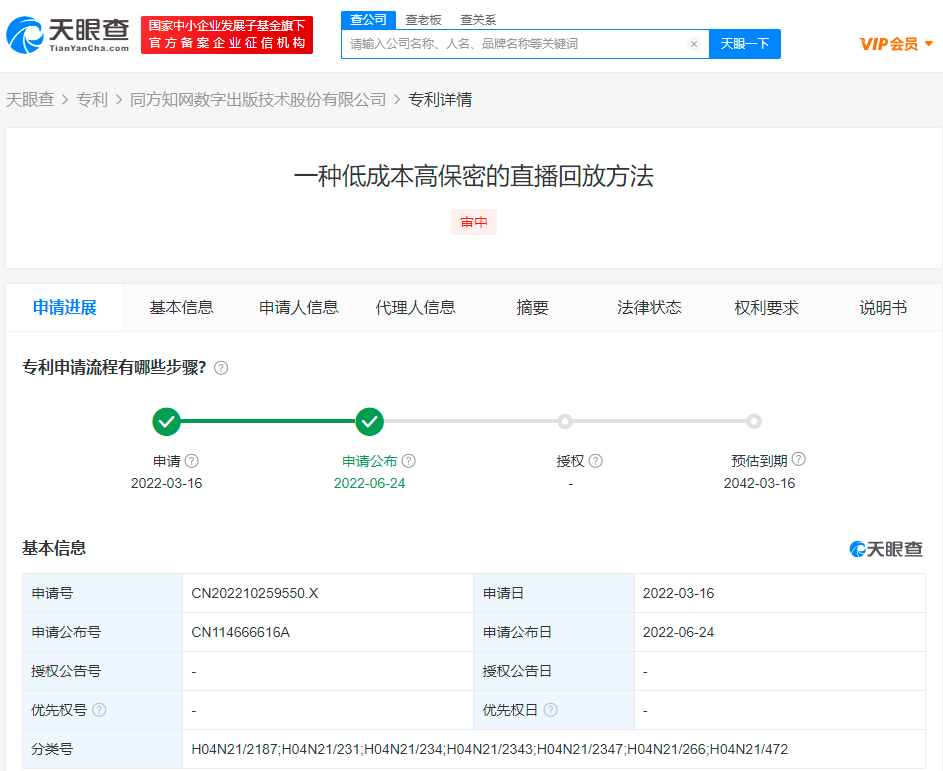Click the TianYanCha logo at top left
This screenshot has height=771, width=943.
67,35
